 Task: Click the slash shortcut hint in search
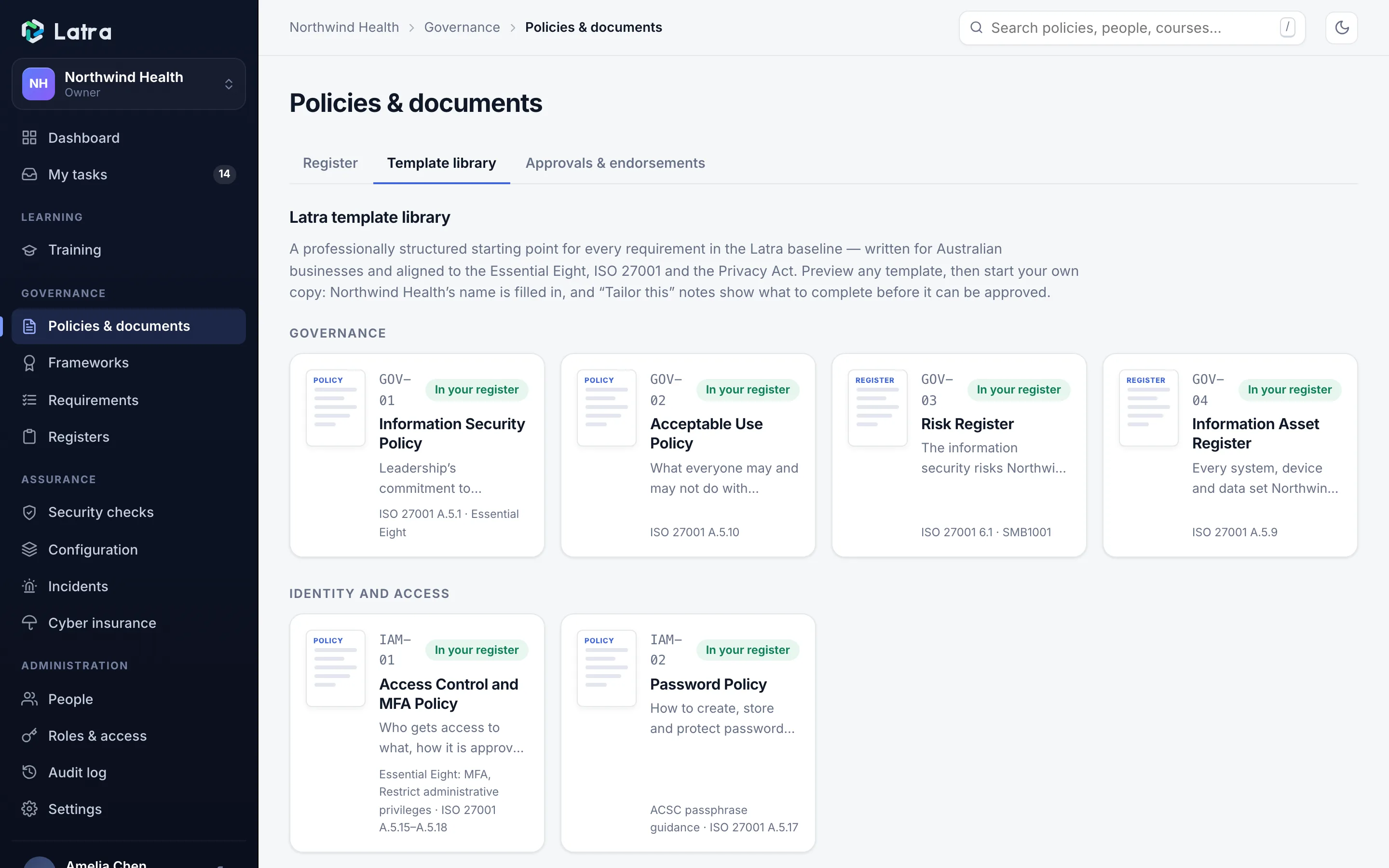point(1287,27)
